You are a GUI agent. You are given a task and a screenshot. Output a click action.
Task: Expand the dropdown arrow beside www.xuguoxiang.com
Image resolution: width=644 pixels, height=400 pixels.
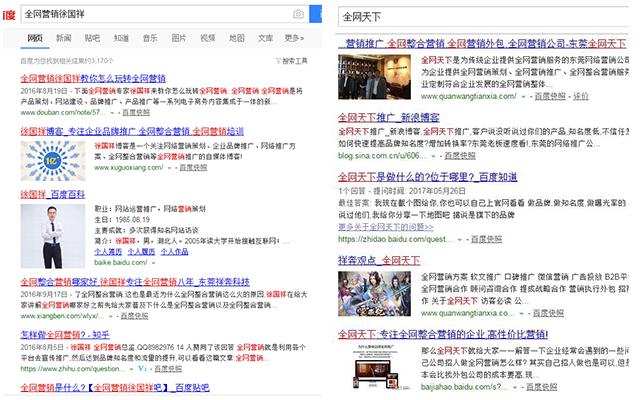(x=169, y=168)
